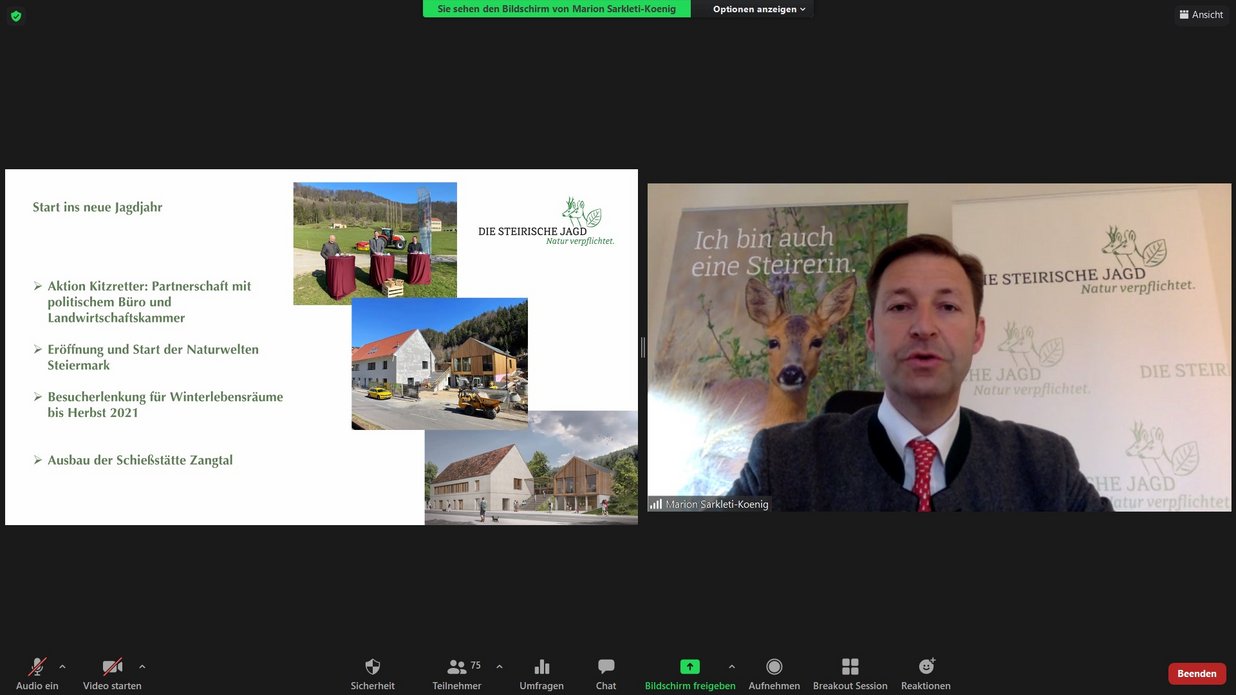1236x695 pixels.
Task: Open the Reaktionen reactions menu
Action: (x=926, y=667)
